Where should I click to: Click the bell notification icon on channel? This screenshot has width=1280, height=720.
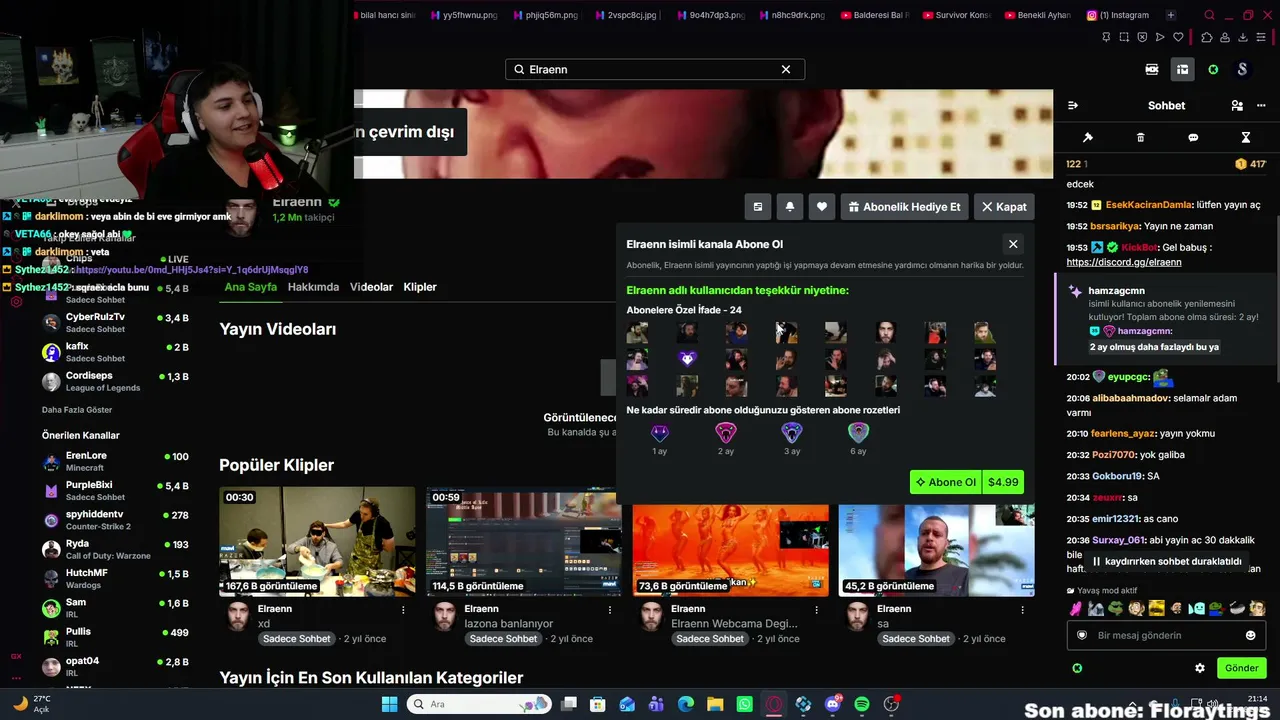790,207
